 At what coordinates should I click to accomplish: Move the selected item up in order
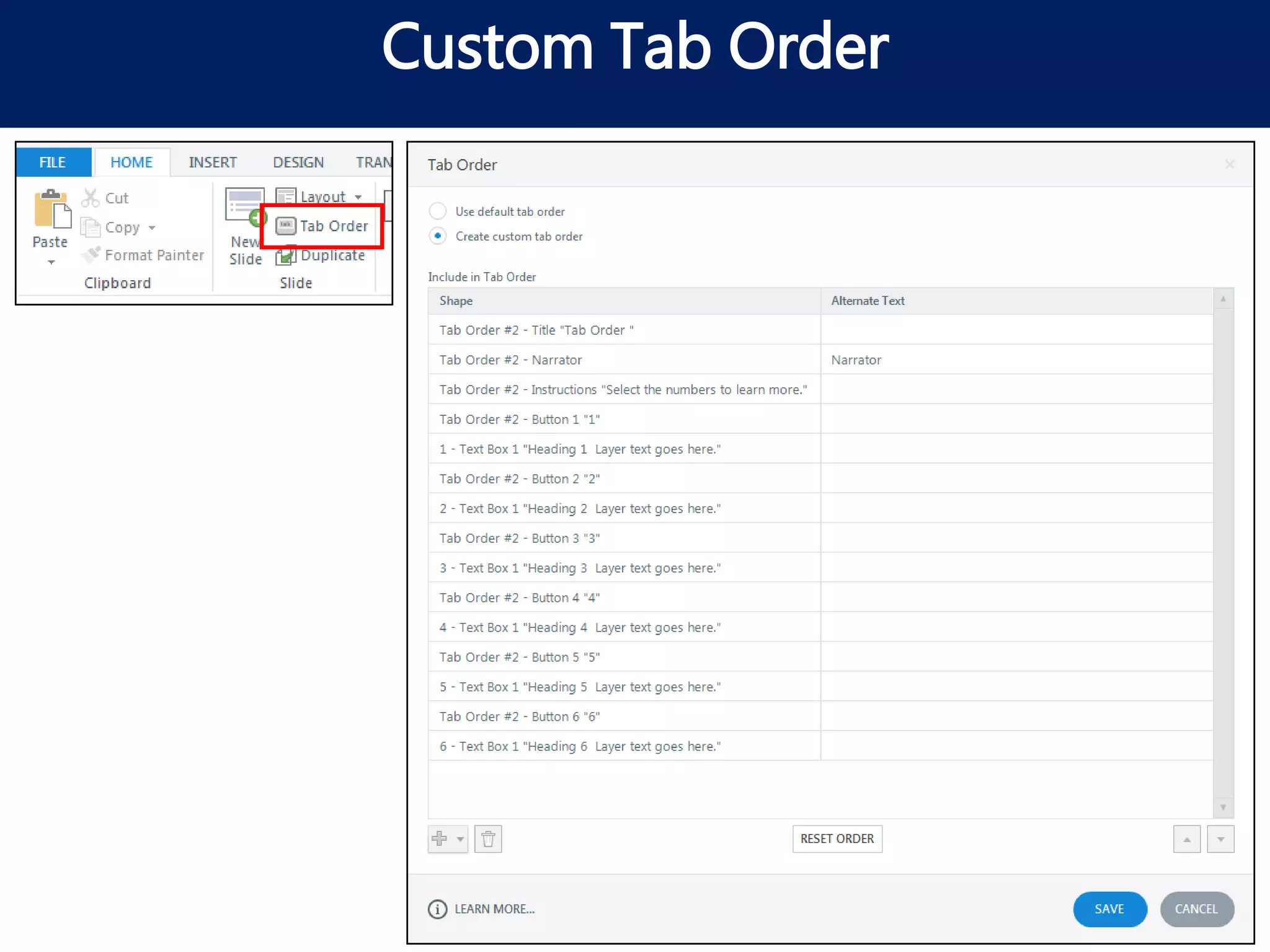tap(1187, 839)
